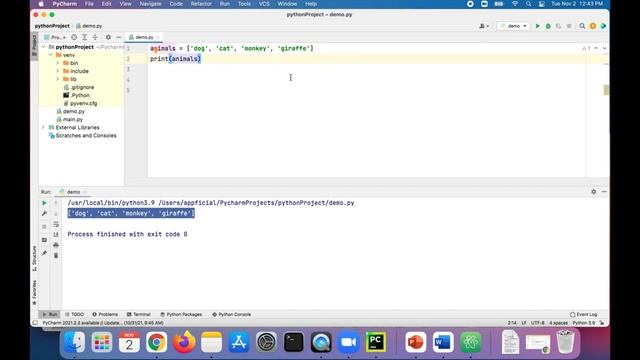640x360 pixels.
Task: Expand External Libraries node
Action: 44,127
